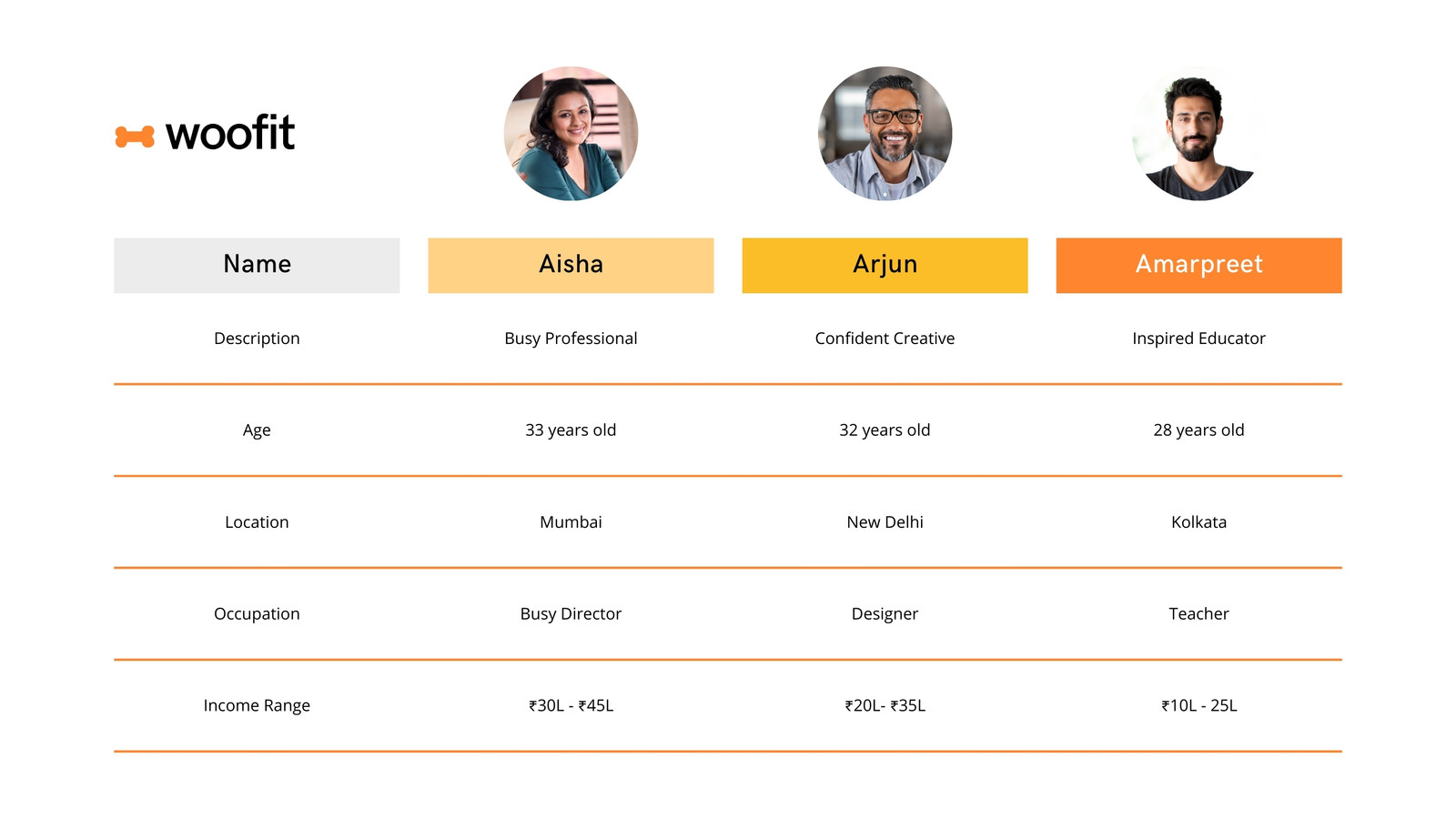Click the light yellow Aisha header

tap(571, 266)
